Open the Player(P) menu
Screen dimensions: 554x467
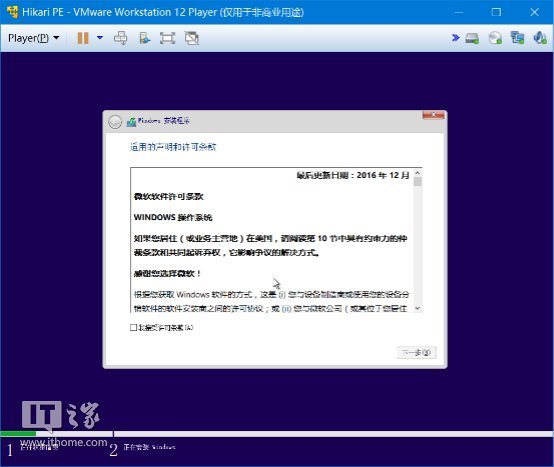34,38
